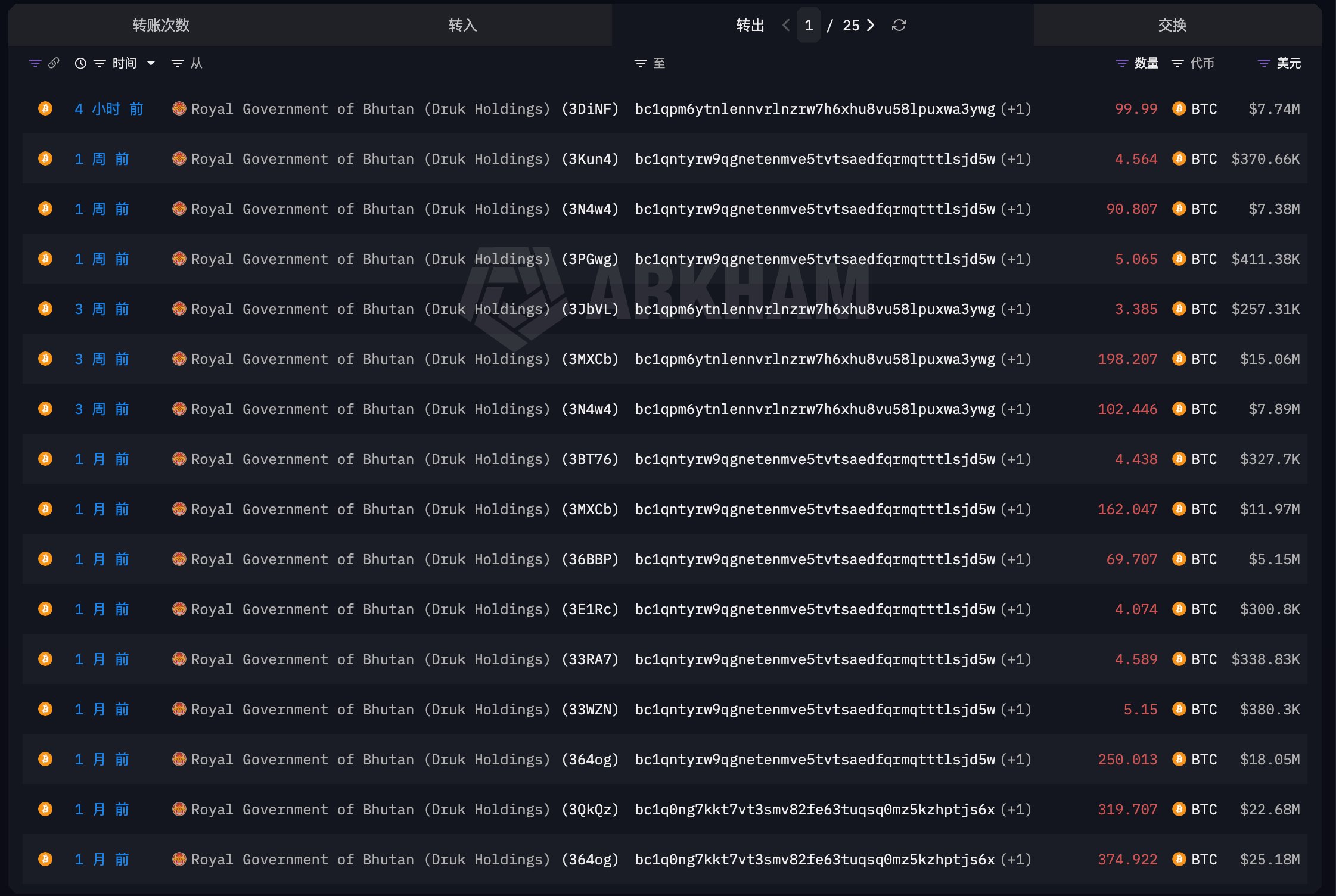
Task: Open the bc1qpm6ytn recipient in the 99.99 BTC row
Action: pos(815,109)
